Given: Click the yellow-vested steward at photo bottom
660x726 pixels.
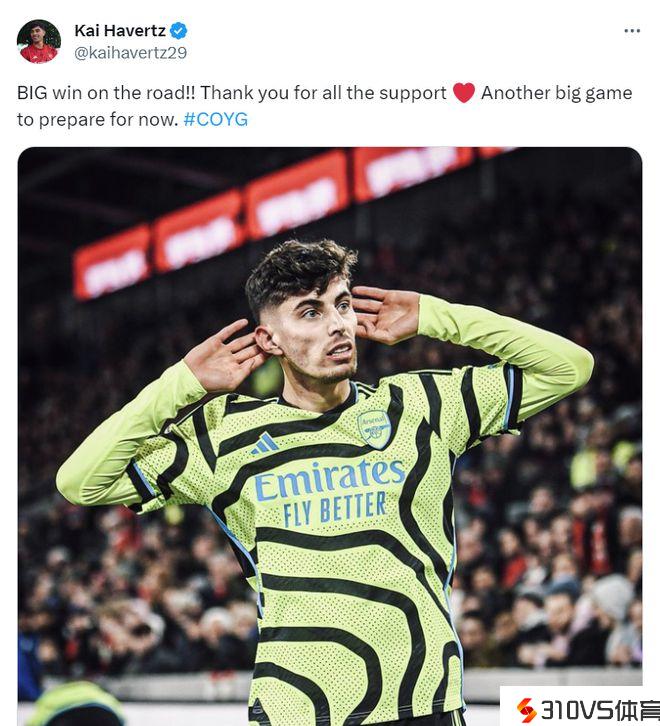Looking at the screenshot, I should (x=74, y=704).
